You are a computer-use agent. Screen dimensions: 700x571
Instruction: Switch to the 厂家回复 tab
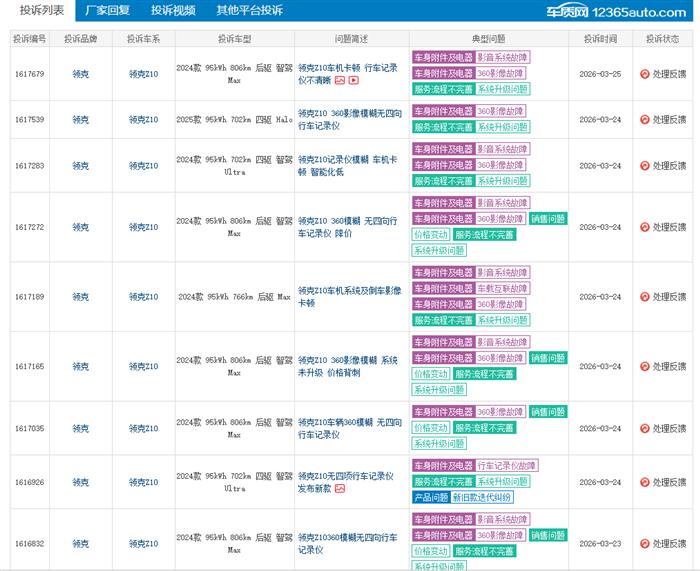[x=107, y=11]
